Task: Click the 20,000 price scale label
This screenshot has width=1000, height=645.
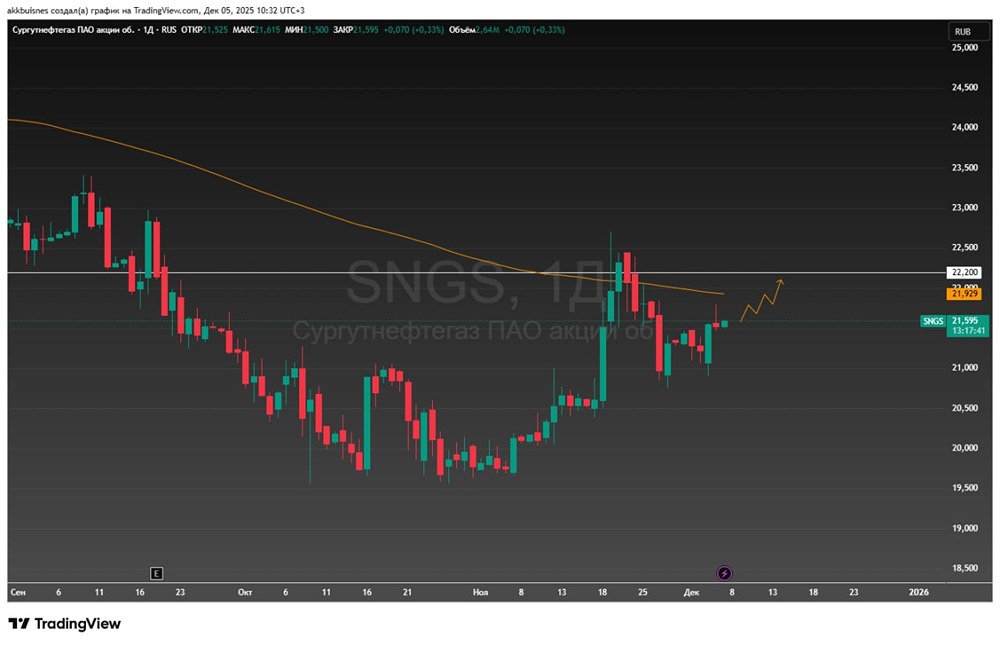Action: tap(964, 448)
